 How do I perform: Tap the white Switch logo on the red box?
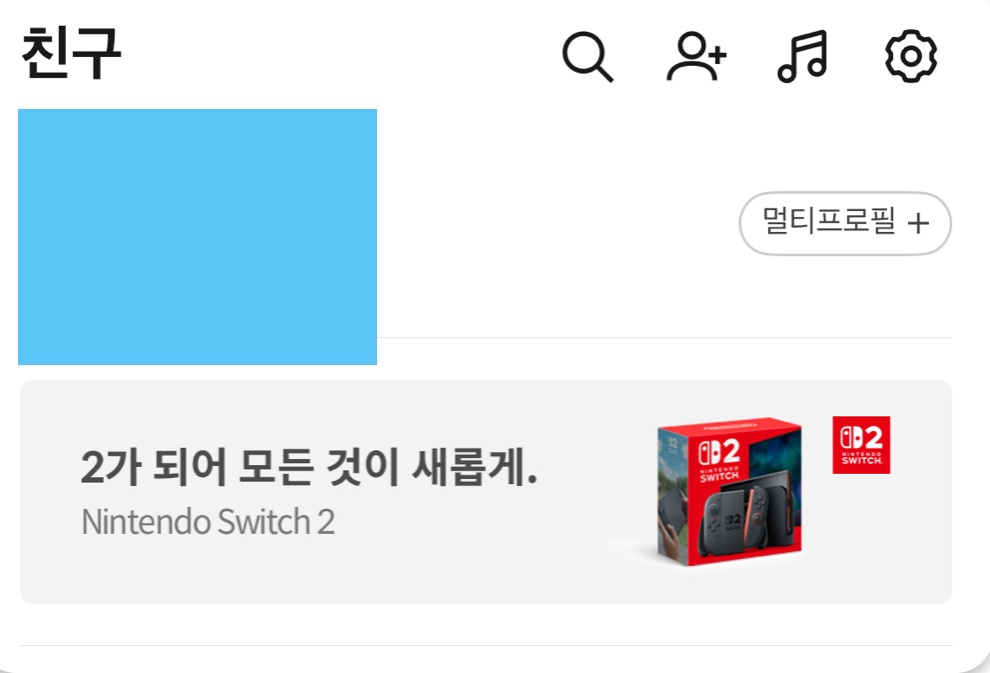(x=719, y=460)
